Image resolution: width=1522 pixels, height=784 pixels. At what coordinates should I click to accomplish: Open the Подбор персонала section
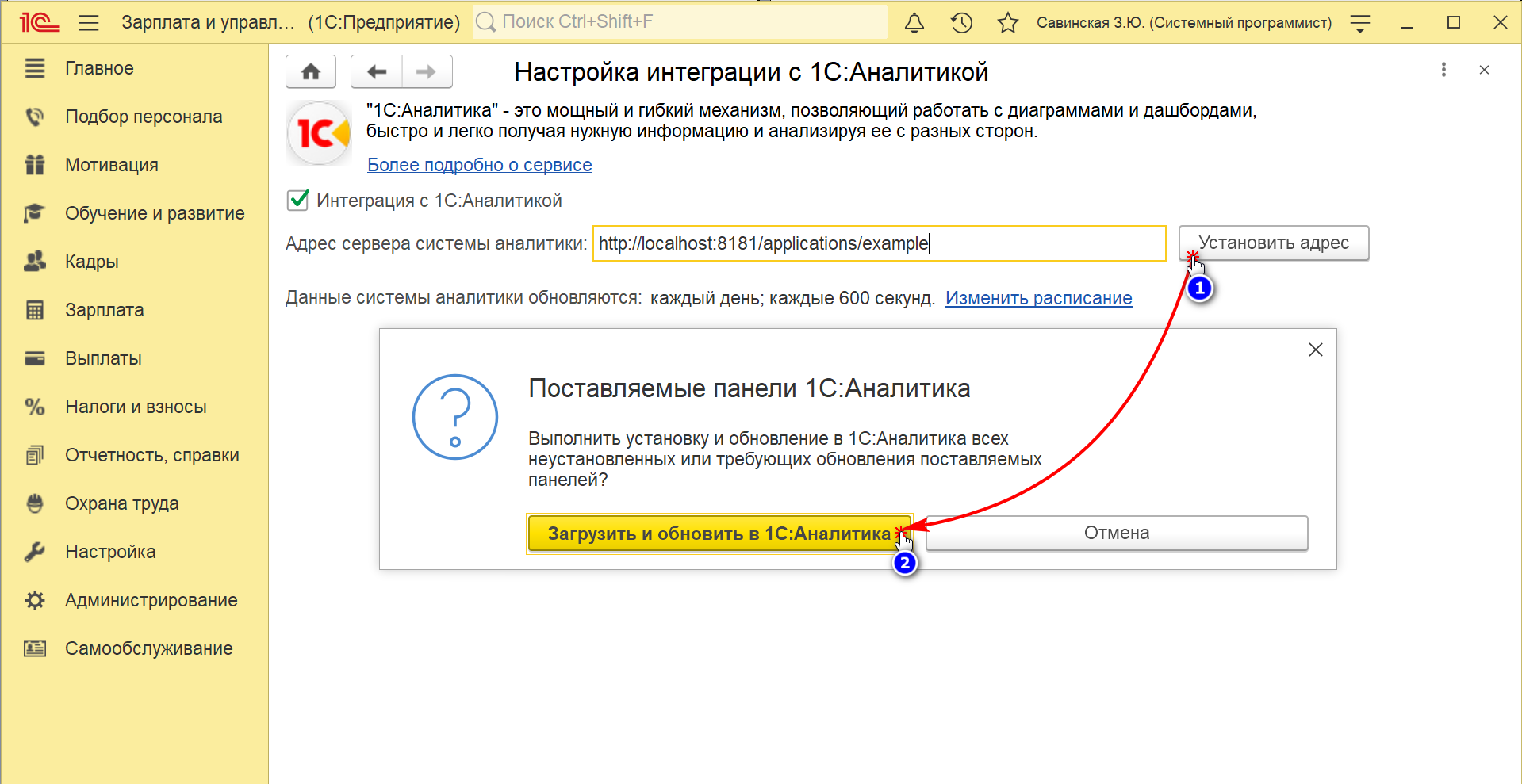[x=144, y=117]
